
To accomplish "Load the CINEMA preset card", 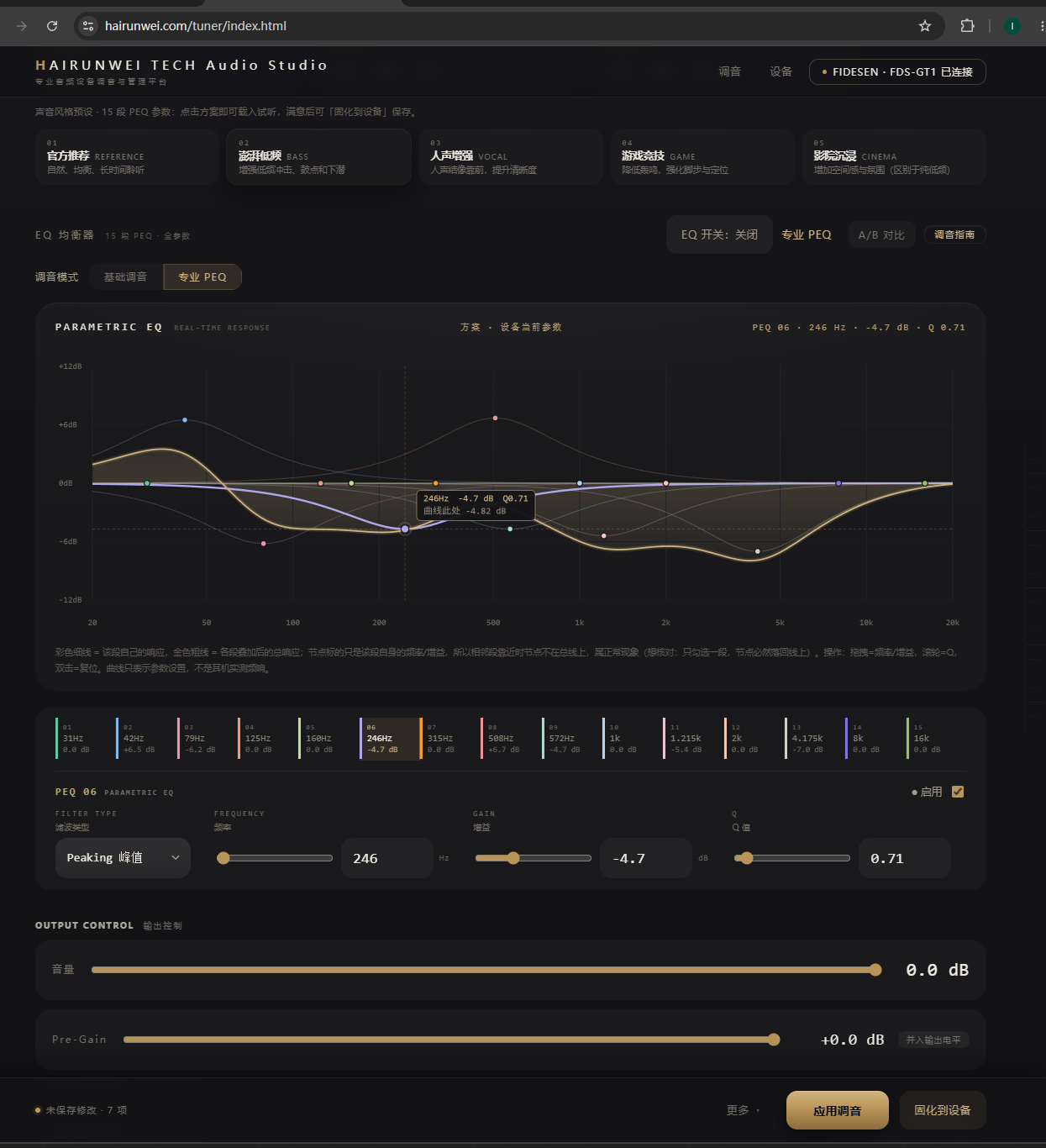I will point(894,156).
